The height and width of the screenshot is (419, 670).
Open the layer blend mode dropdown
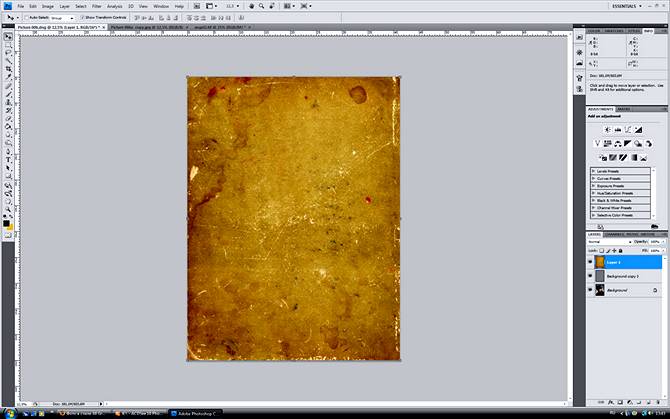pos(610,242)
